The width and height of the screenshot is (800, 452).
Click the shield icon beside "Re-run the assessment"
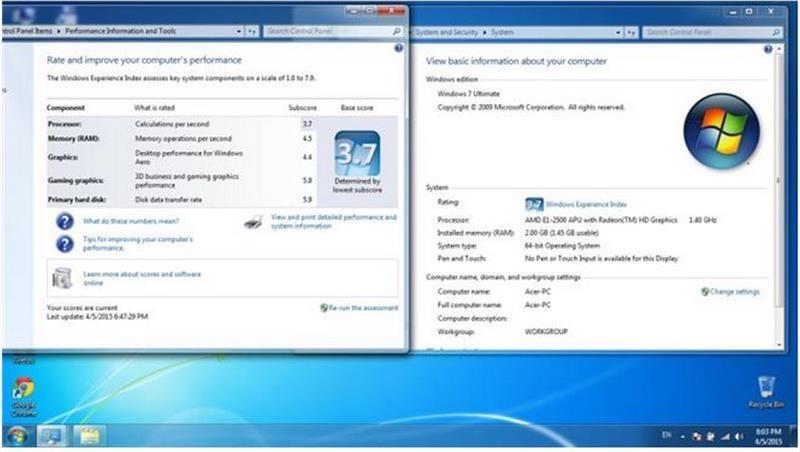(323, 308)
